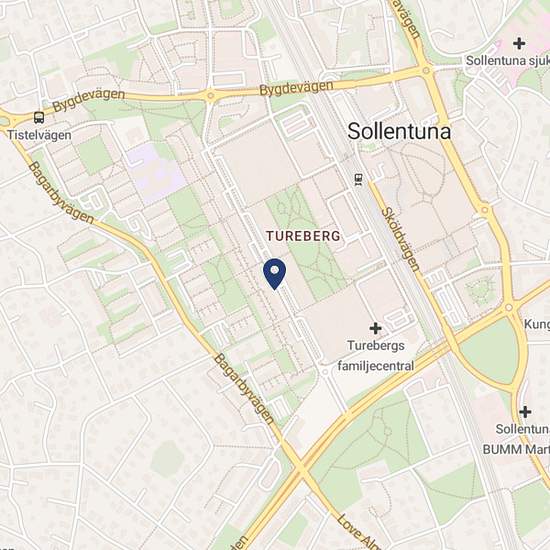The height and width of the screenshot is (550, 550).
Task: Click the upper Bagarbyvägen road label
Action: pyautogui.click(x=61, y=193)
